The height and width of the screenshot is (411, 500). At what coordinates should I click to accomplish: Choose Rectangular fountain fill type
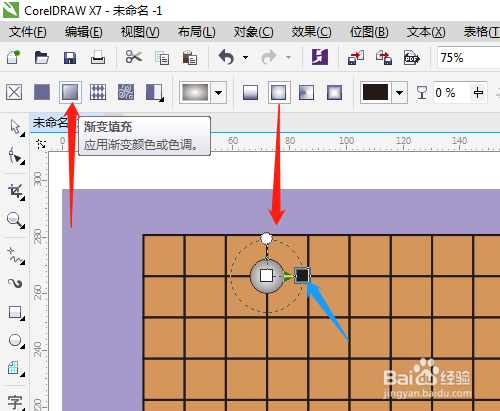[x=334, y=92]
